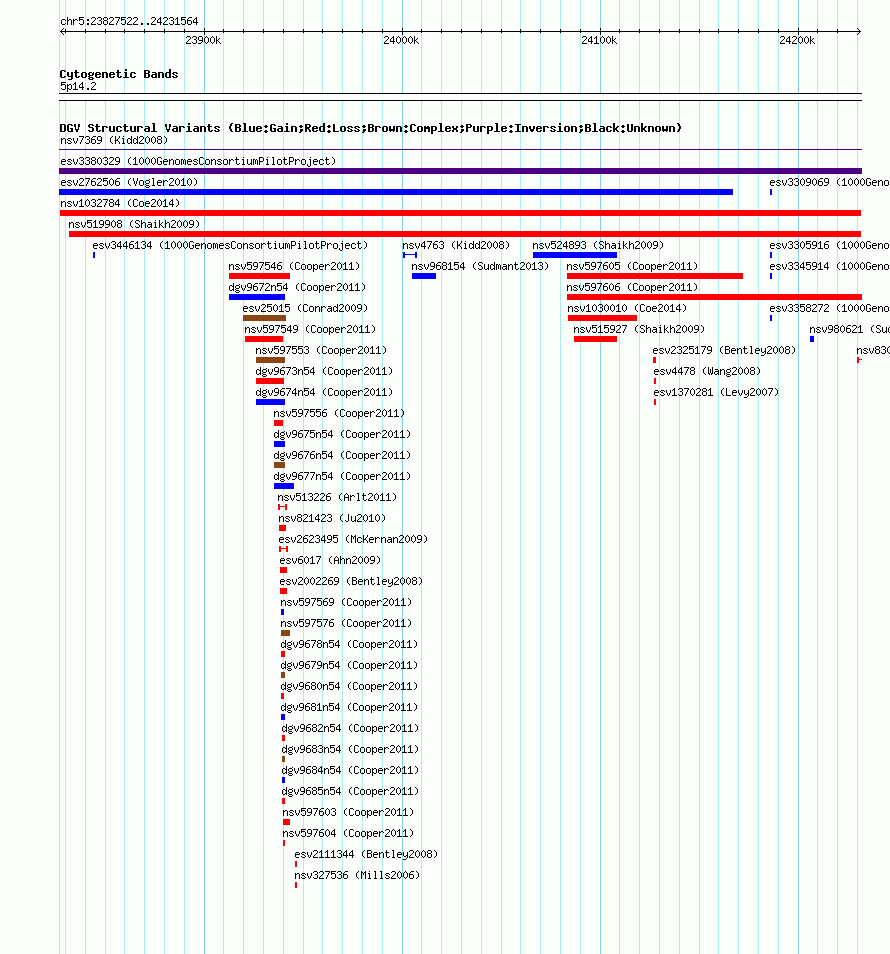Select nsv597606 (Cooper2011) label
This screenshot has width=890, height=954.
(x=632, y=287)
